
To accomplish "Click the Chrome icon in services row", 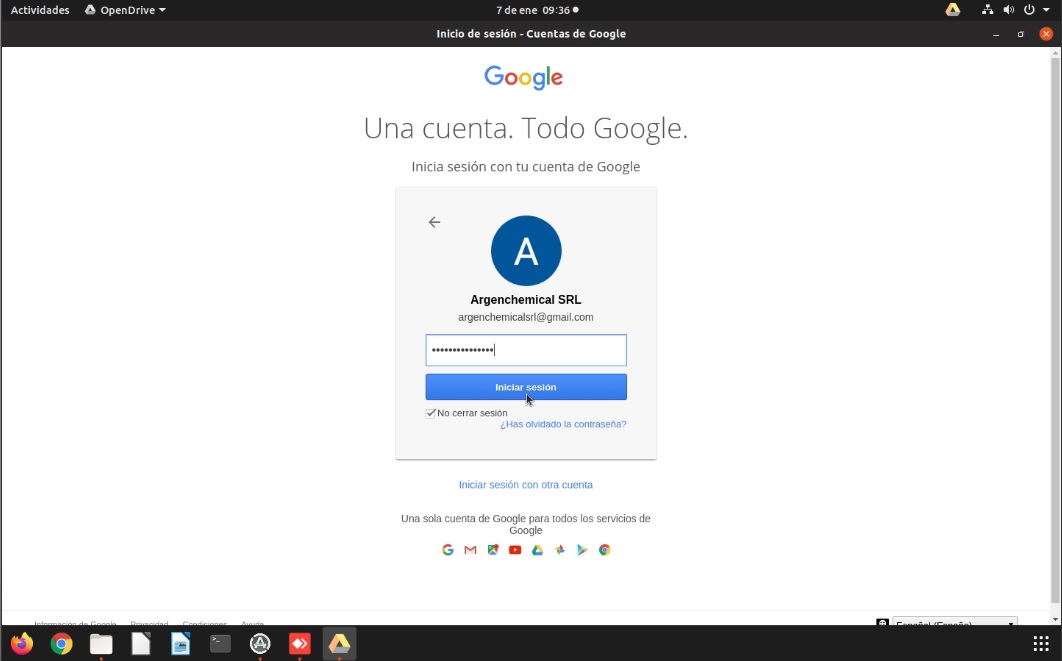I will click(604, 550).
